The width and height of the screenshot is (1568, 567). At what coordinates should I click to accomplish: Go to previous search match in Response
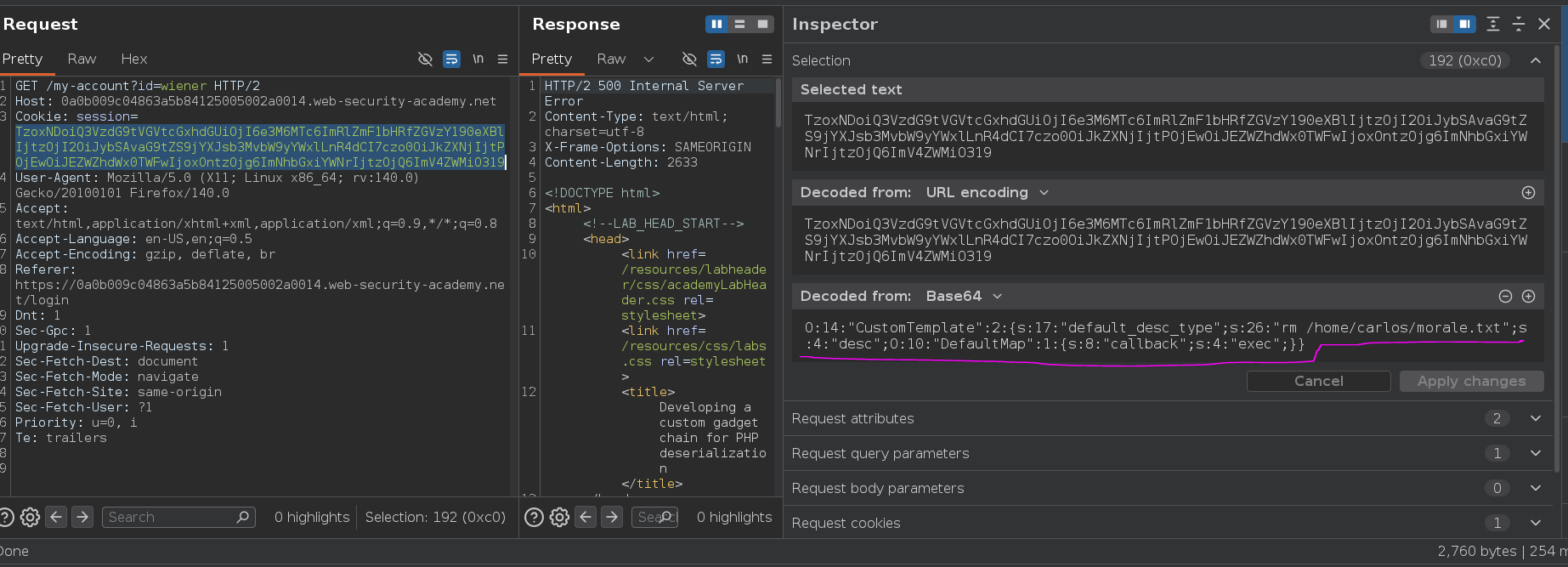click(x=586, y=517)
